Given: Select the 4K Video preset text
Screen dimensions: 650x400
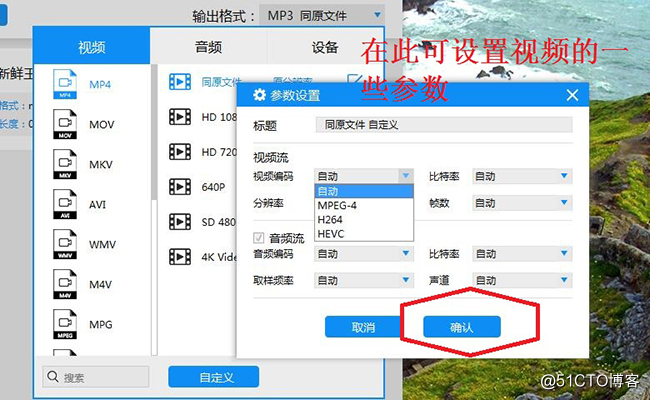Looking at the screenshot, I should point(219,257).
